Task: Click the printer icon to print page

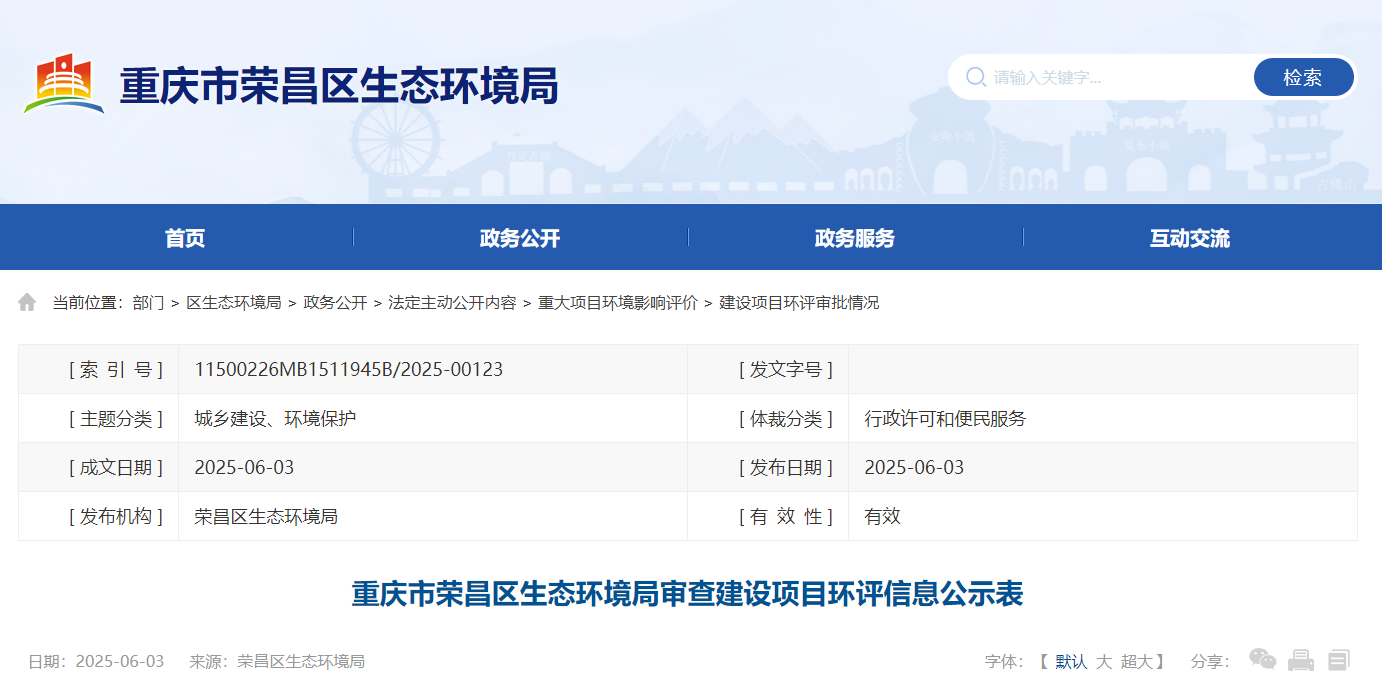Action: (x=1301, y=660)
